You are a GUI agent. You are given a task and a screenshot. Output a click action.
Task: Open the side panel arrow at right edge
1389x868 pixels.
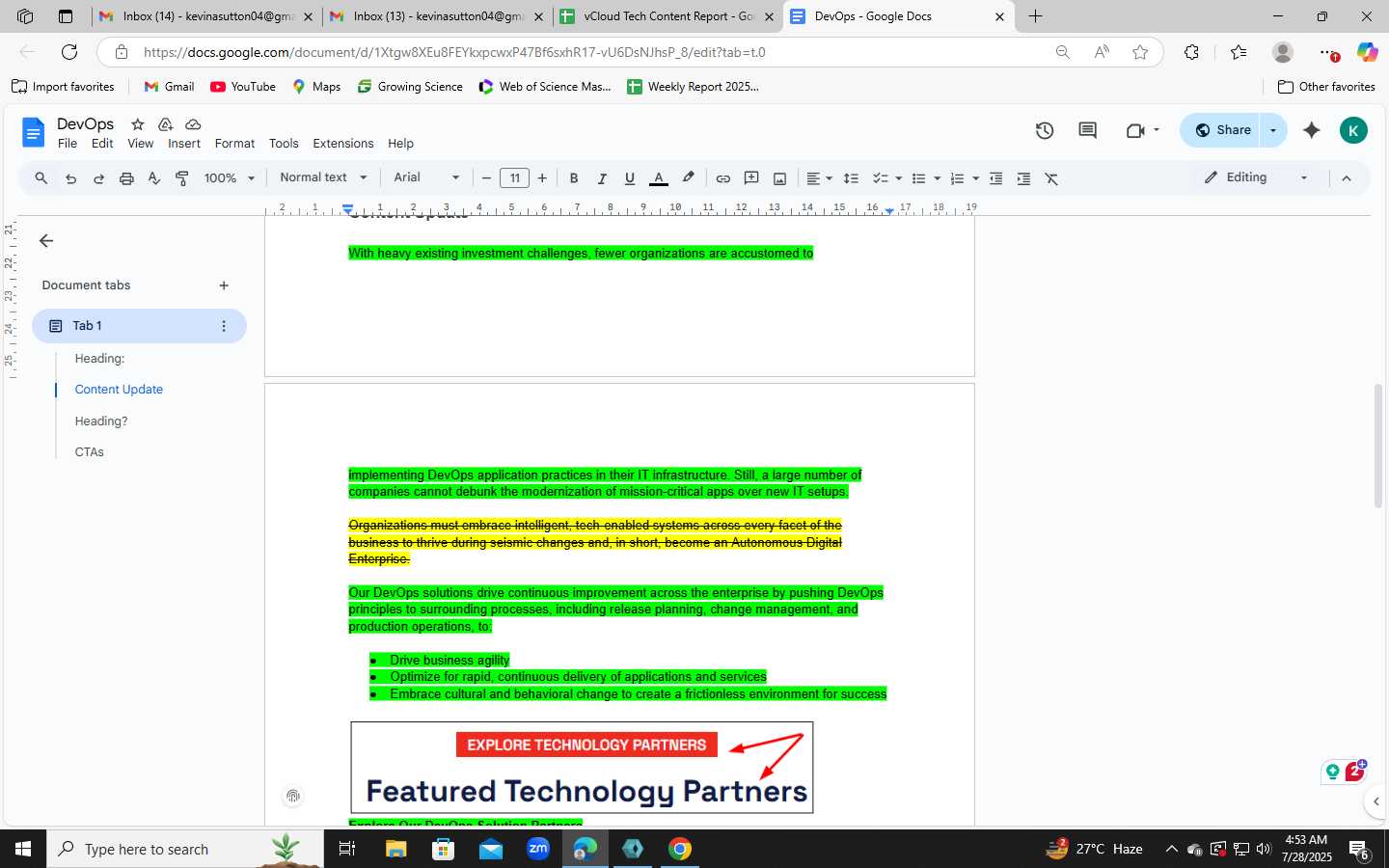[1376, 800]
